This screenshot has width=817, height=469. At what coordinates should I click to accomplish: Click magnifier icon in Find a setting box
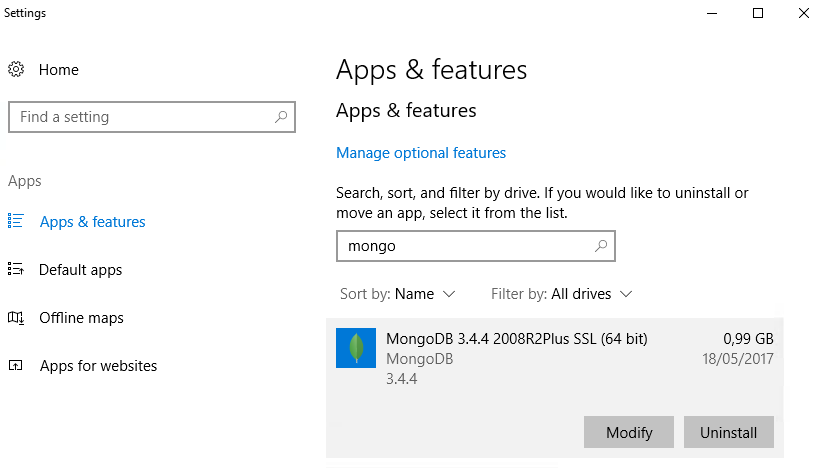coord(281,117)
